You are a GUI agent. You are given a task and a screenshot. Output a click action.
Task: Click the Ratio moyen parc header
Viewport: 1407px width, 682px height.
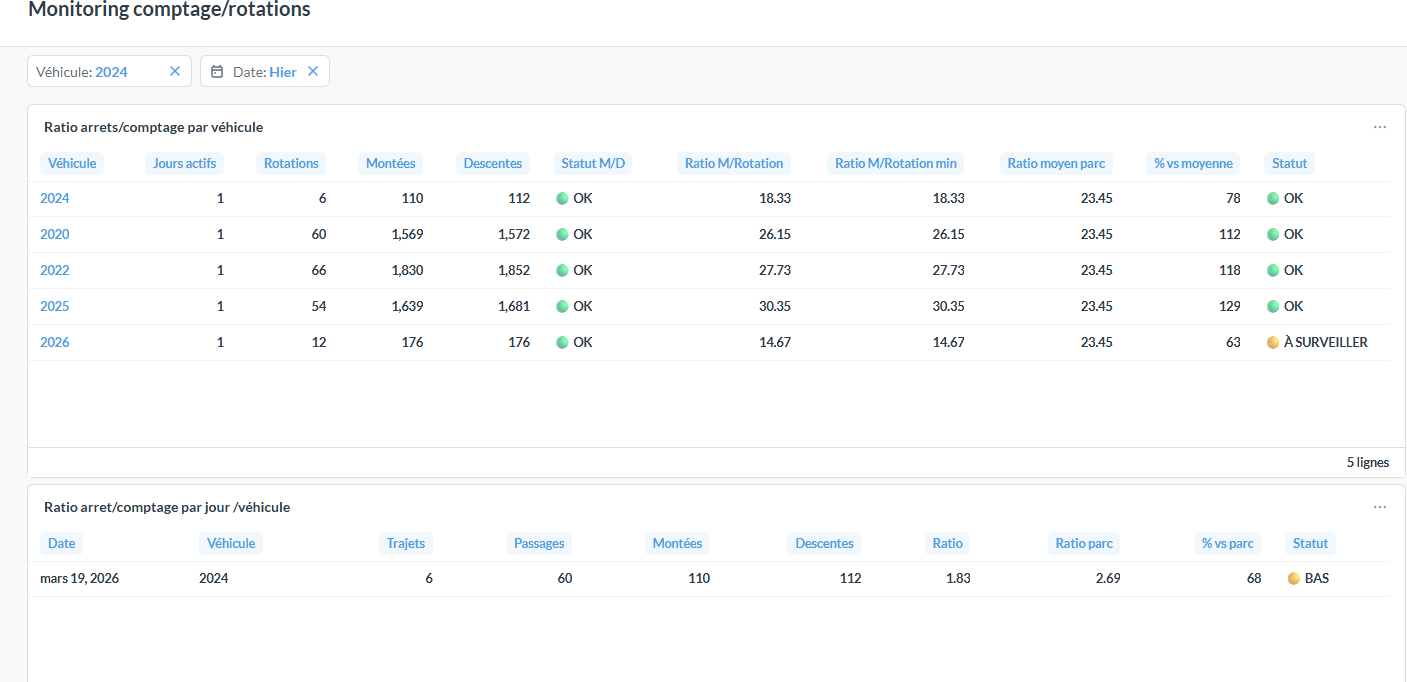pos(1056,163)
